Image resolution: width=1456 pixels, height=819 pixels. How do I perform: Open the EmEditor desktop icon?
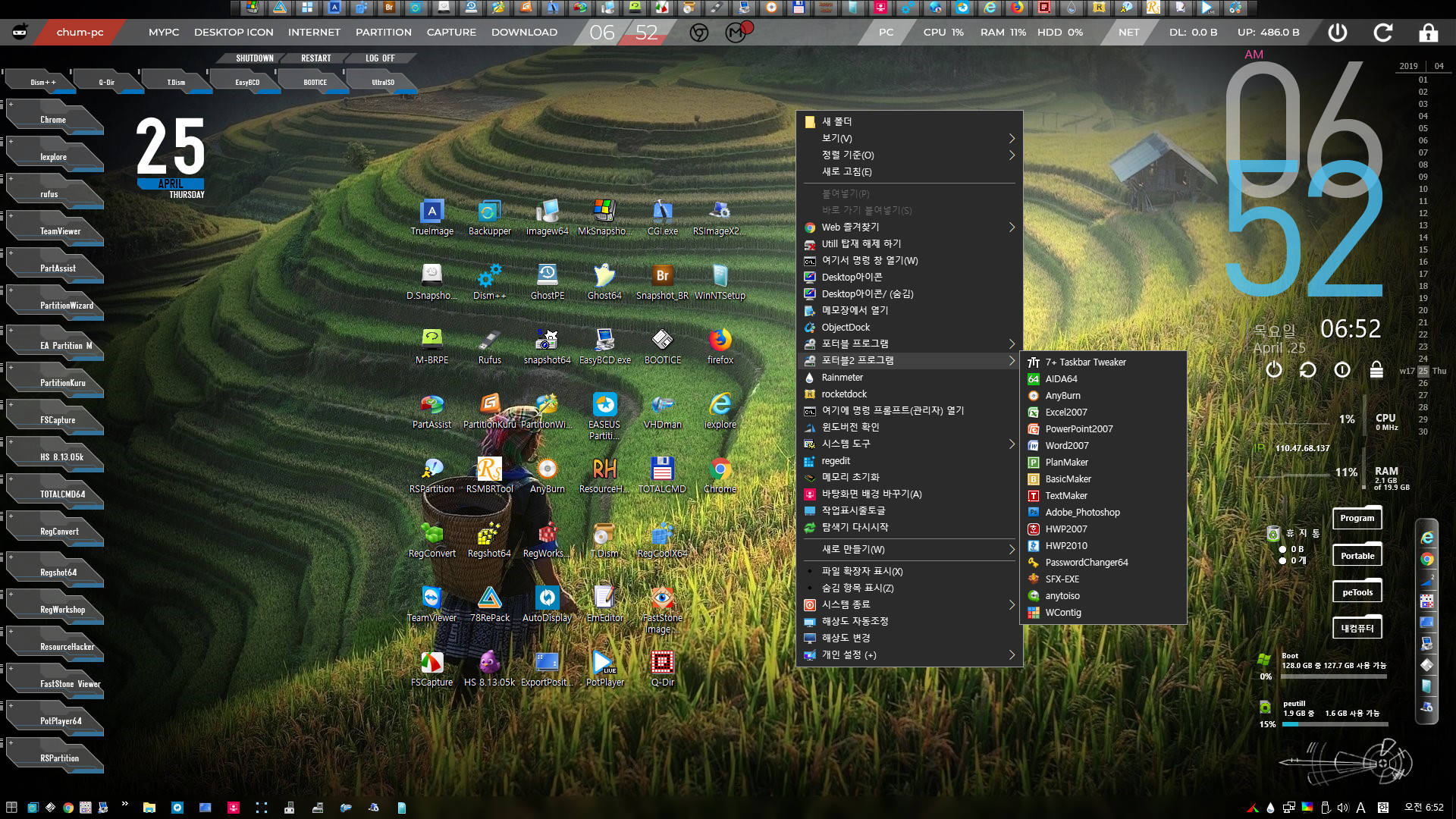point(604,604)
